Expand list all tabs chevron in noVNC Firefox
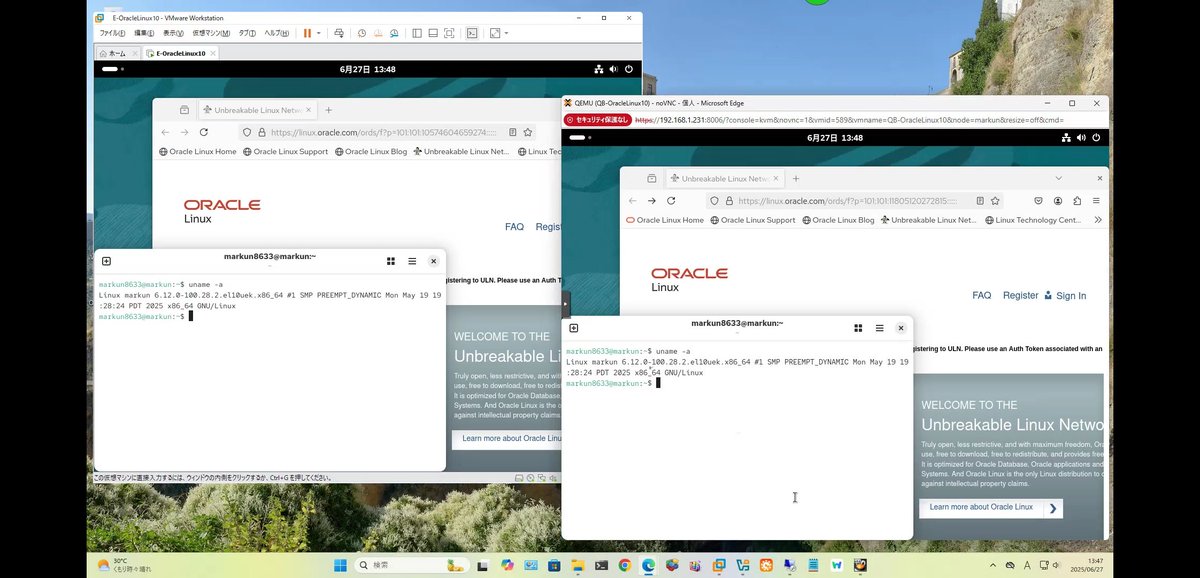 (x=1058, y=178)
